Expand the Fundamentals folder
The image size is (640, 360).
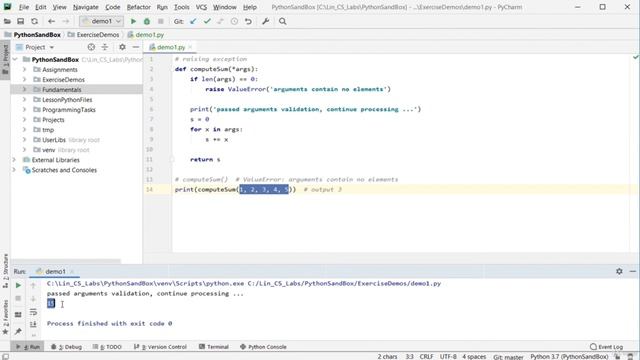click(24, 89)
